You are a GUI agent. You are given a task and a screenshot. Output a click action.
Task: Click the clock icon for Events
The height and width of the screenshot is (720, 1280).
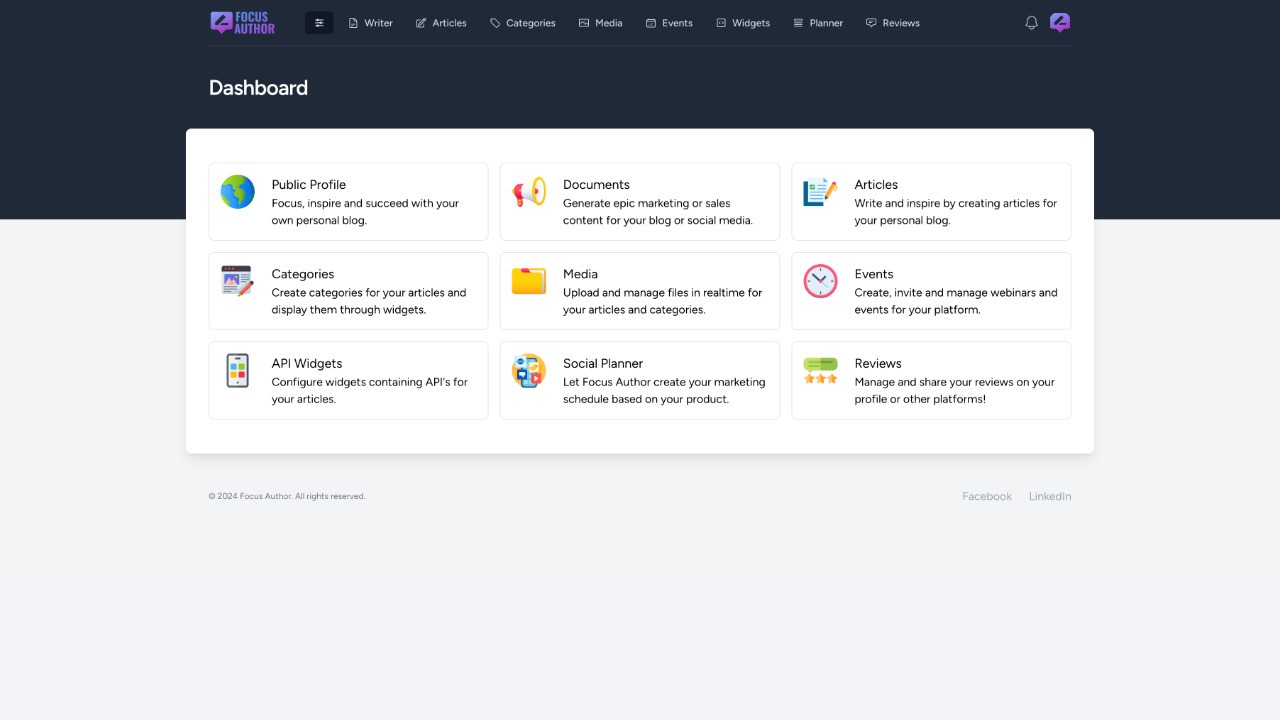[x=820, y=281]
